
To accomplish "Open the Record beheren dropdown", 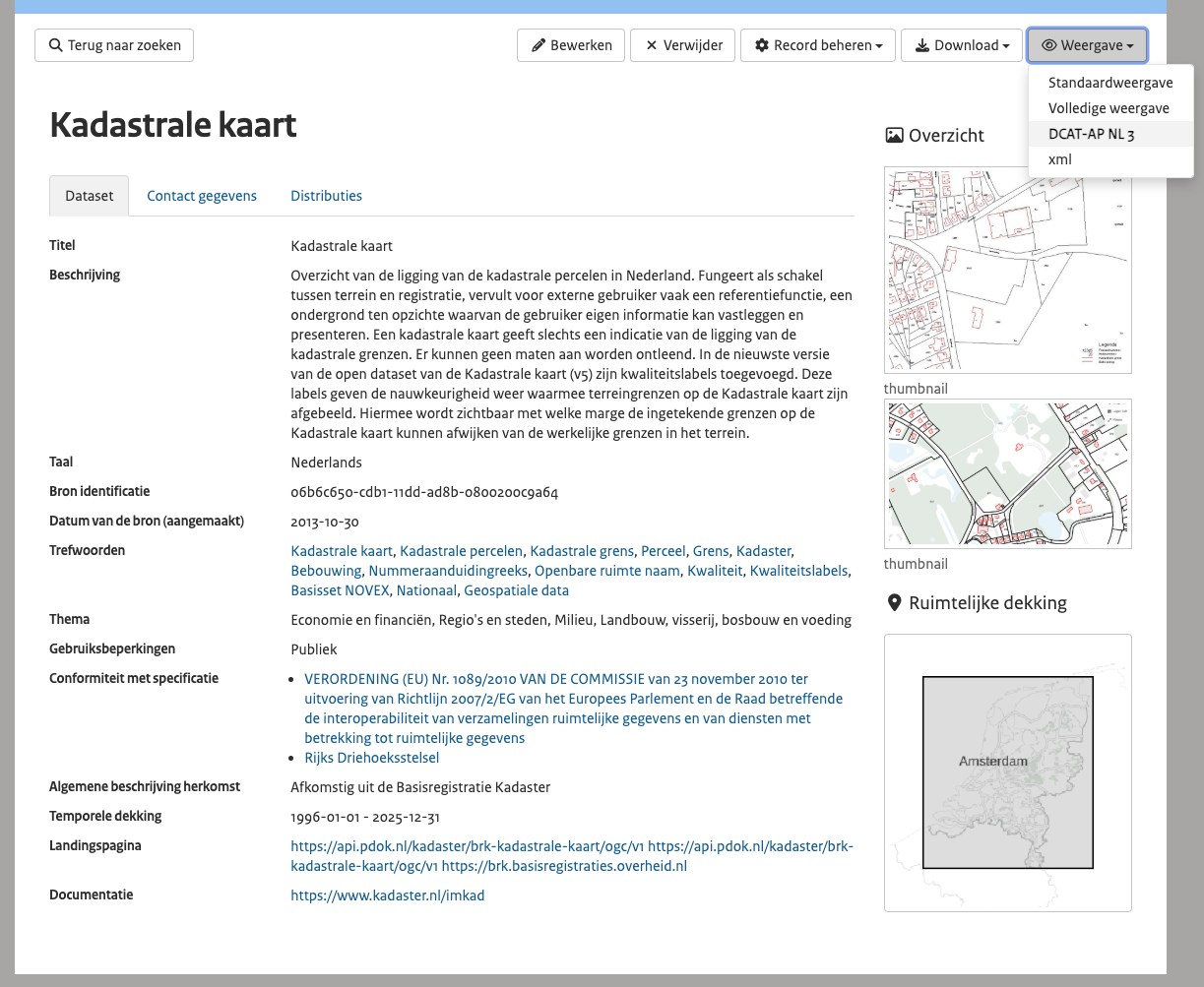I will [x=818, y=45].
